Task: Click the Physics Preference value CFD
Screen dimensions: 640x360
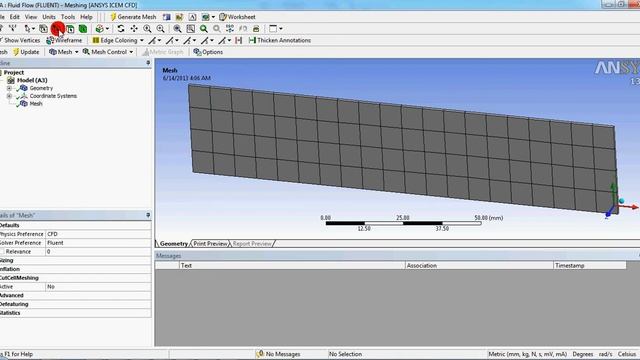Action: pos(98,234)
